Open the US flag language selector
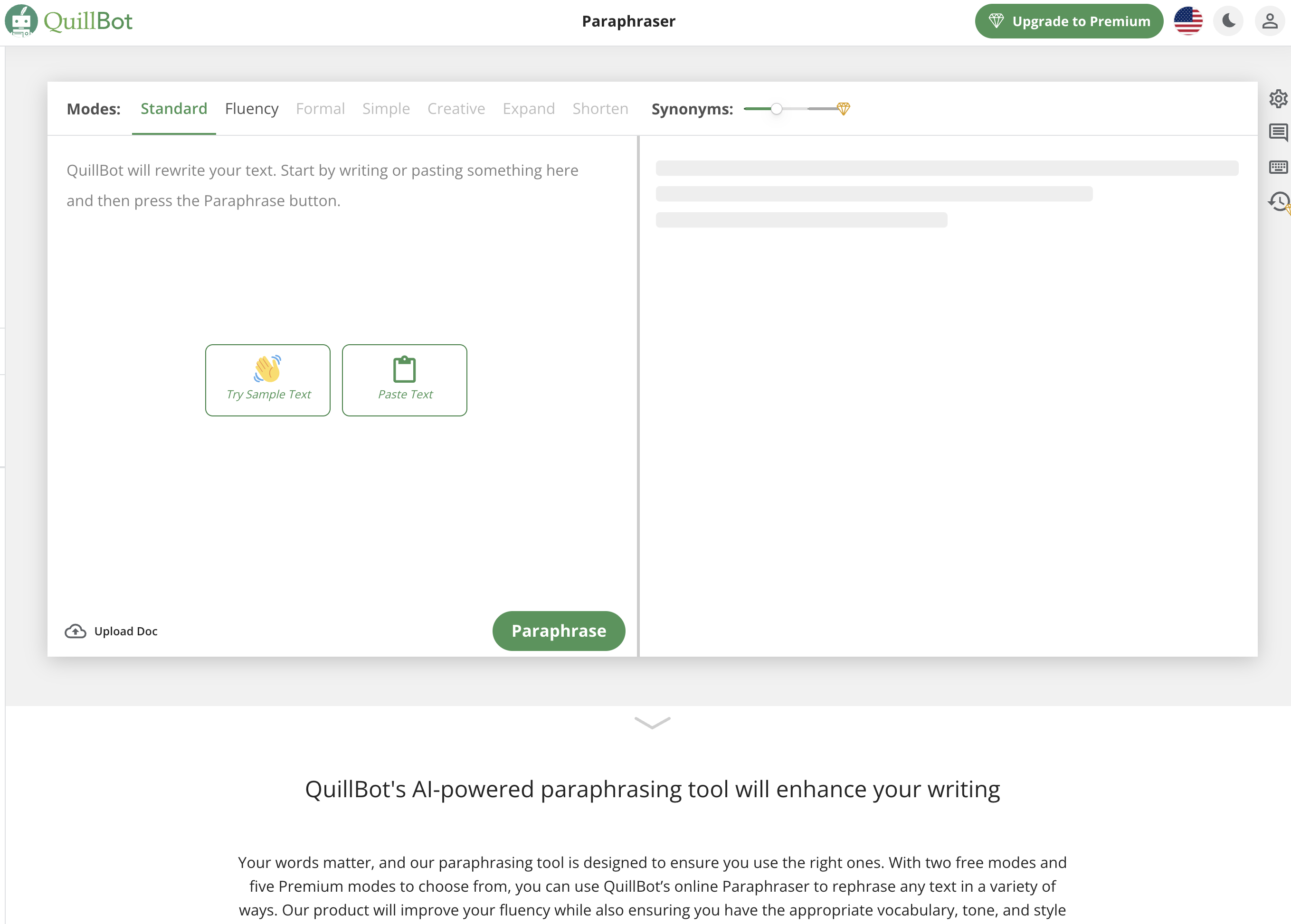Image resolution: width=1291 pixels, height=924 pixels. pos(1188,21)
